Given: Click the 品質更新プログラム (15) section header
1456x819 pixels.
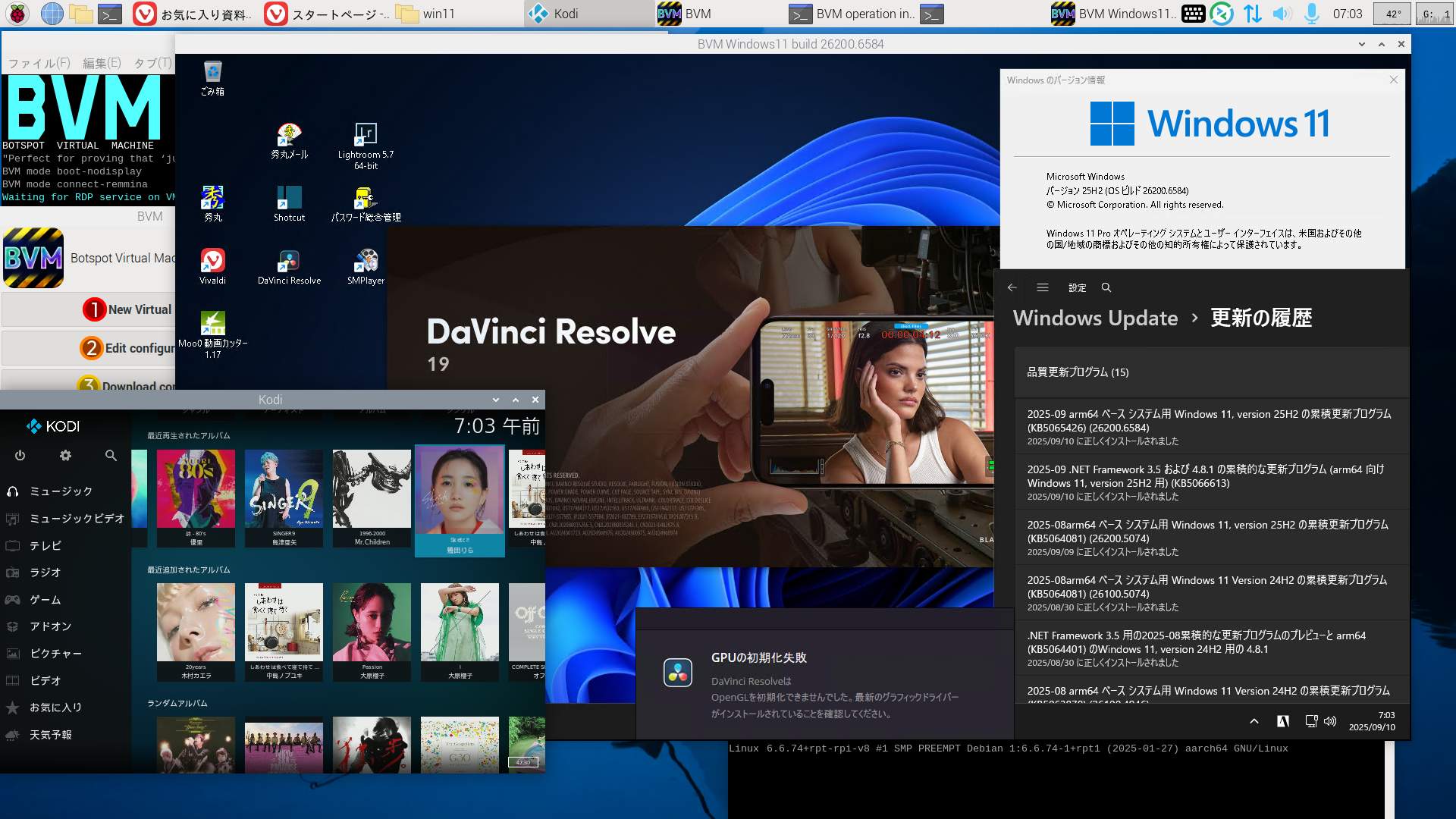Looking at the screenshot, I should tap(1211, 372).
